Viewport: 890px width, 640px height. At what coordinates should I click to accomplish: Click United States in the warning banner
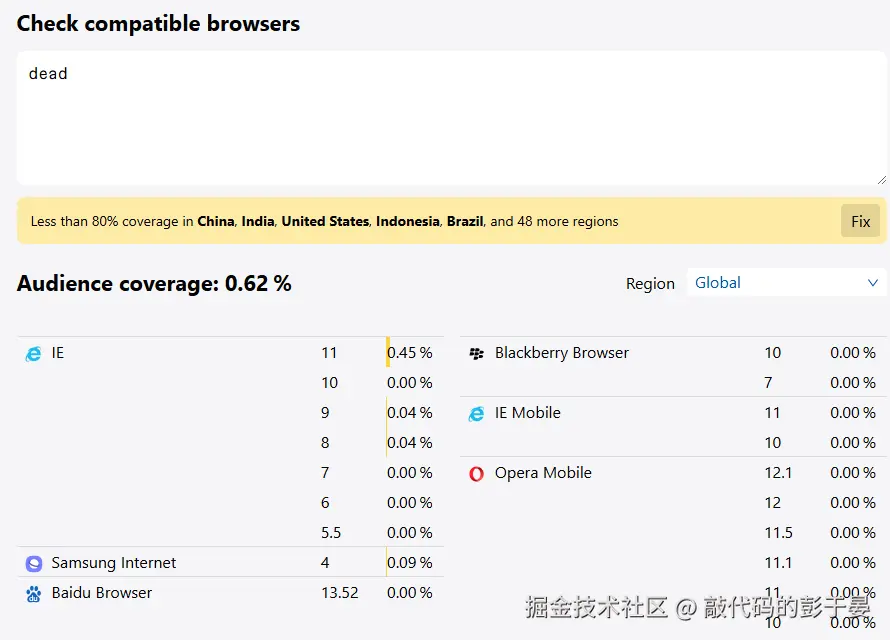tap(325, 221)
